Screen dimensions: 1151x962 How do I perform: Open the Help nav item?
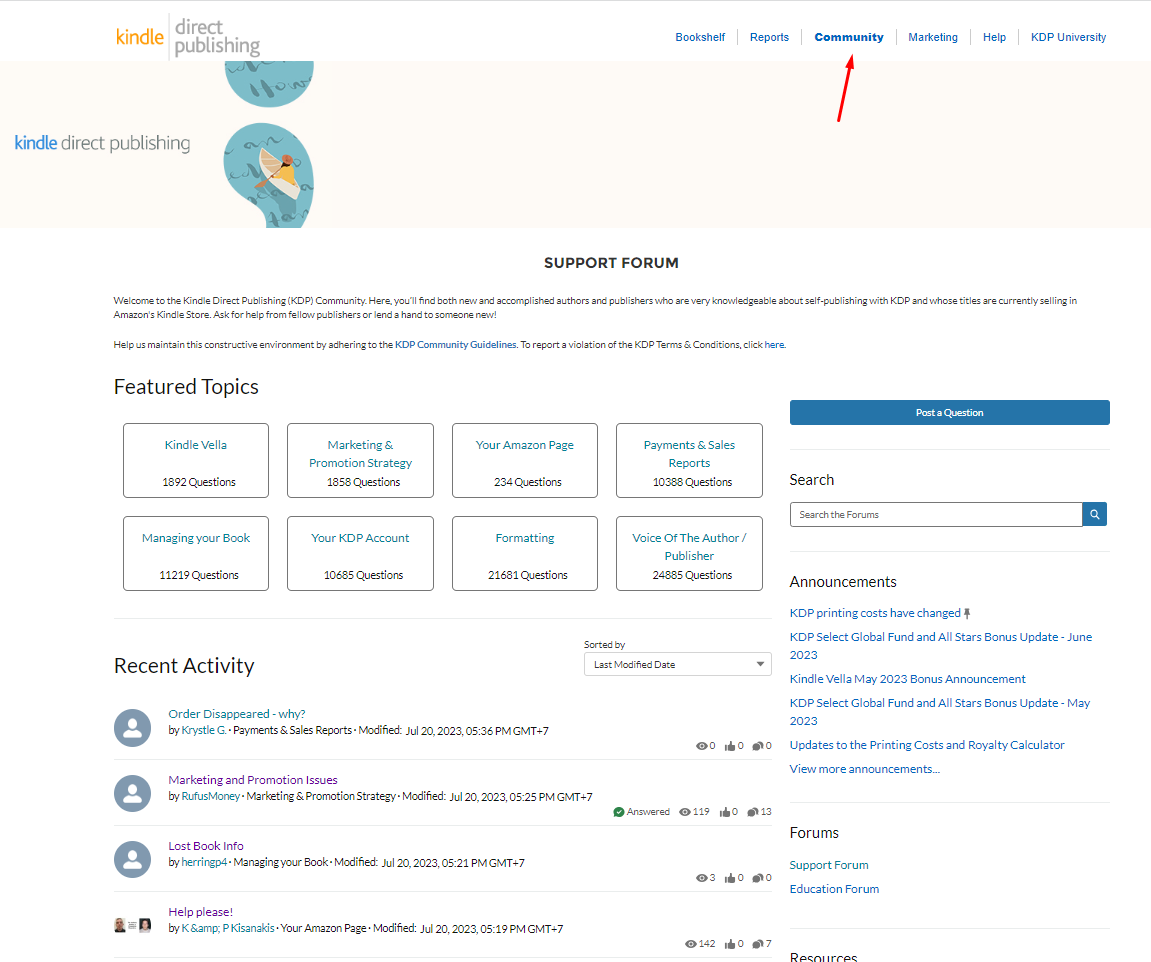(994, 37)
